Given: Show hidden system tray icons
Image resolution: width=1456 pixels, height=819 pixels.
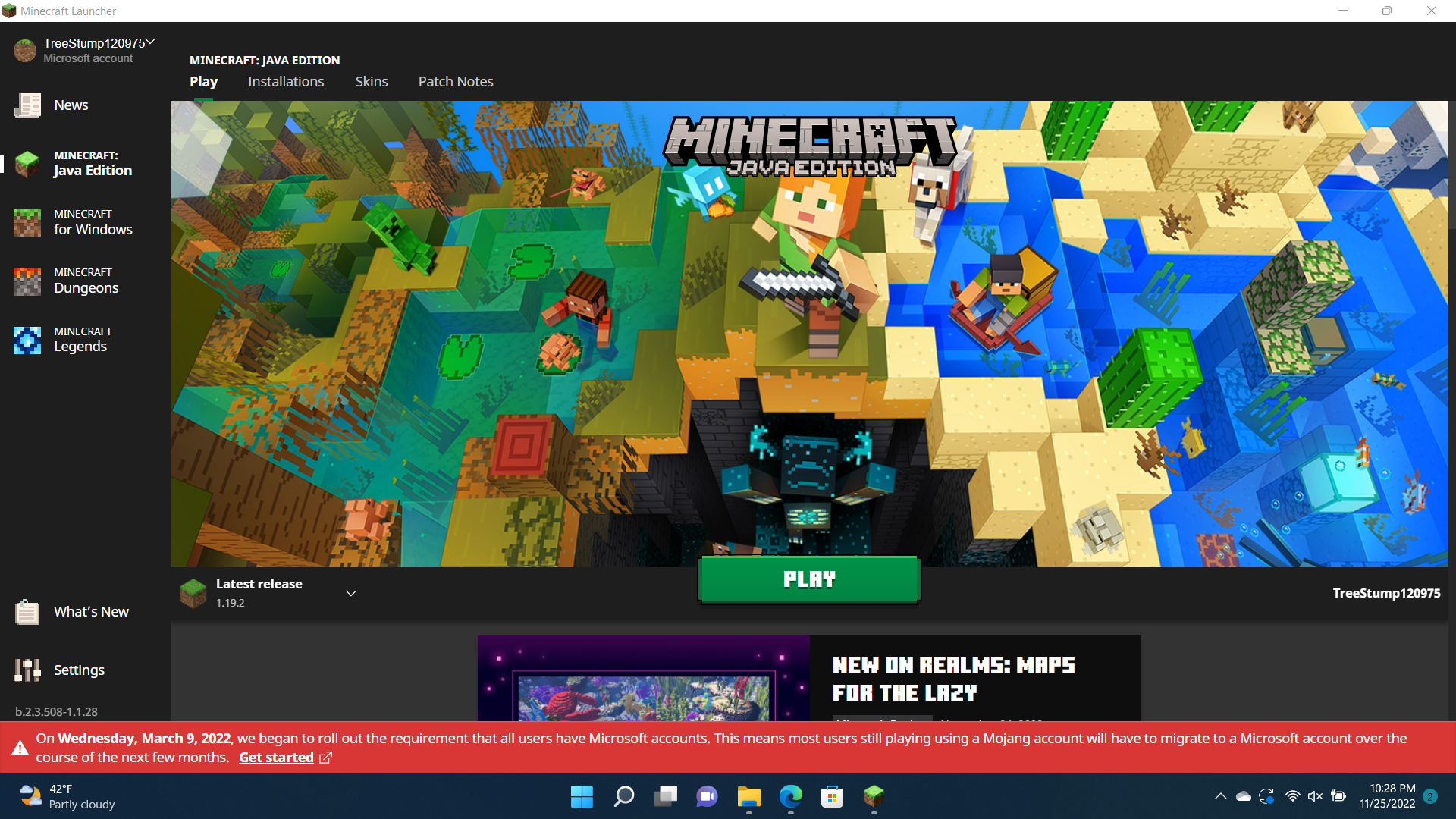Looking at the screenshot, I should pyautogui.click(x=1220, y=796).
